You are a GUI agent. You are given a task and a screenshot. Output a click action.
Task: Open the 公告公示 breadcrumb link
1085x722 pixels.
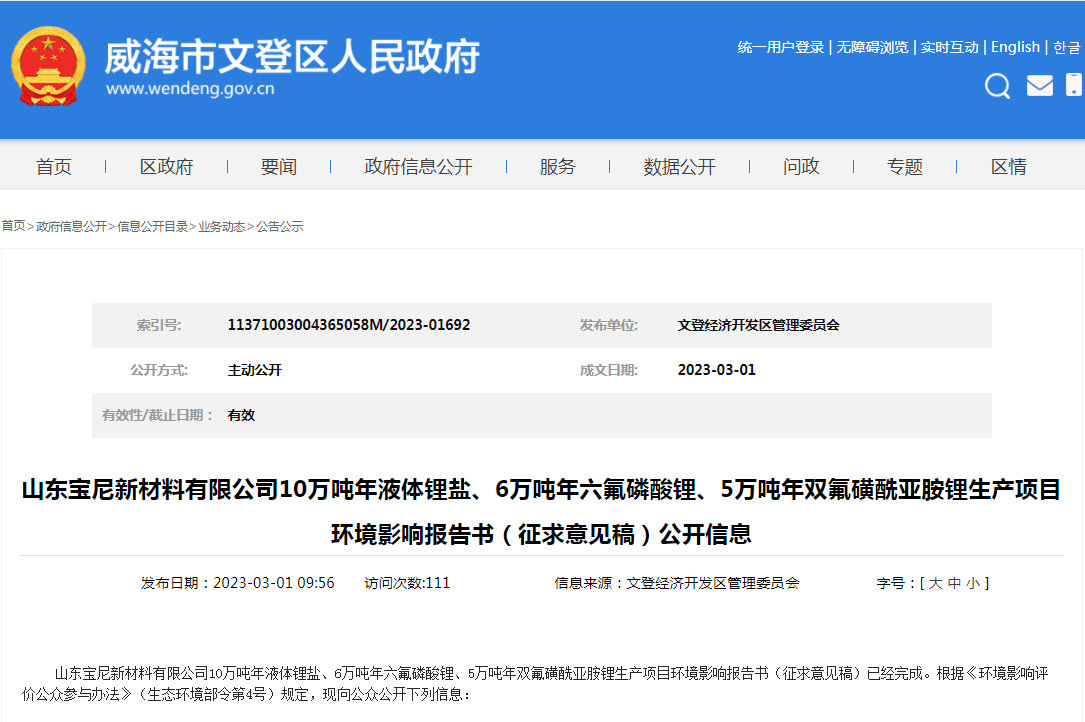pos(280,227)
